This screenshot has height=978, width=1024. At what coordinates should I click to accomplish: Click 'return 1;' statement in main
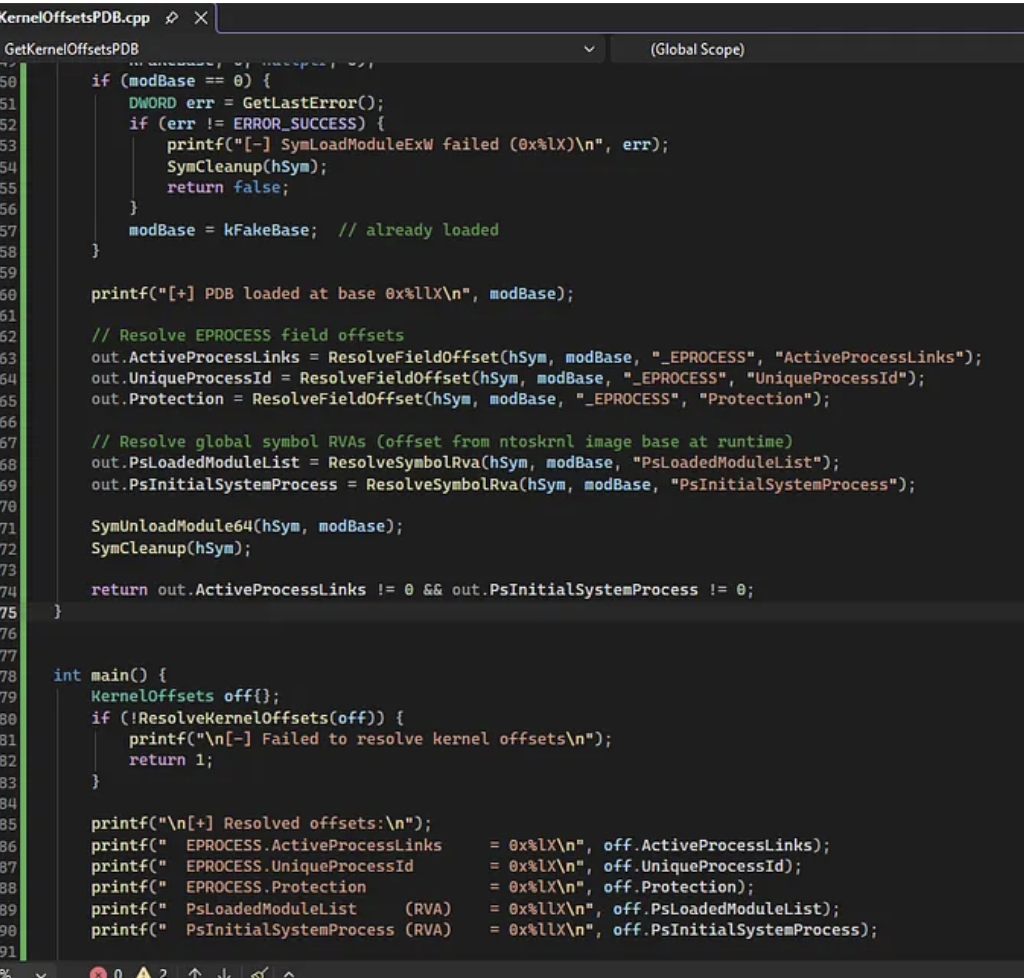[x=170, y=760]
